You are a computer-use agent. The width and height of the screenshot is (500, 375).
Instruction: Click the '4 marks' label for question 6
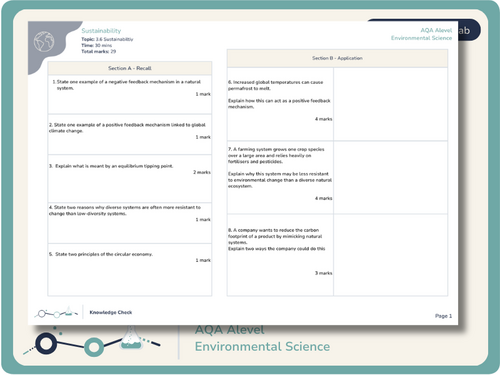(x=323, y=119)
